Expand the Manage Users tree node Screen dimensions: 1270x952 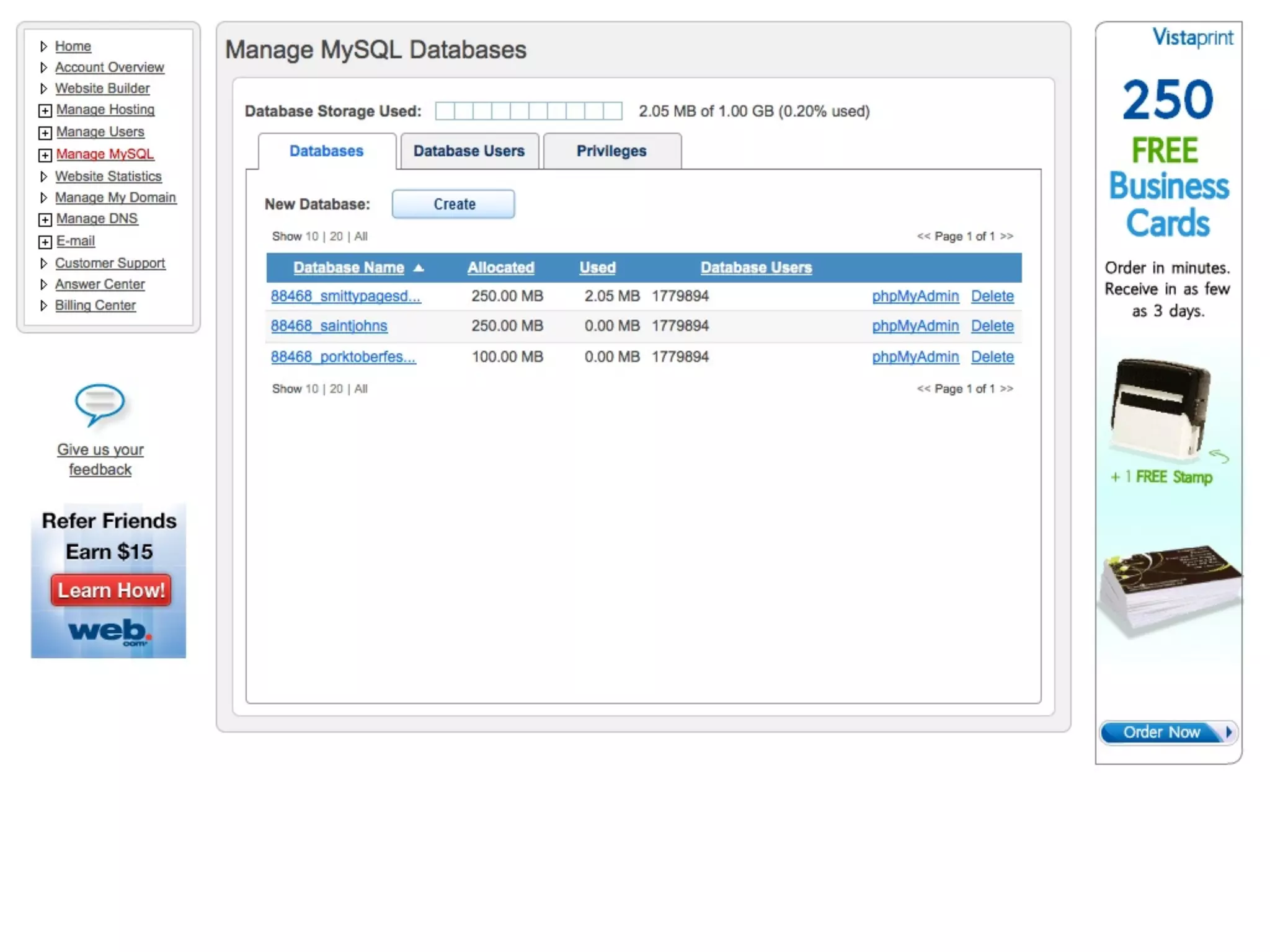[45, 133]
